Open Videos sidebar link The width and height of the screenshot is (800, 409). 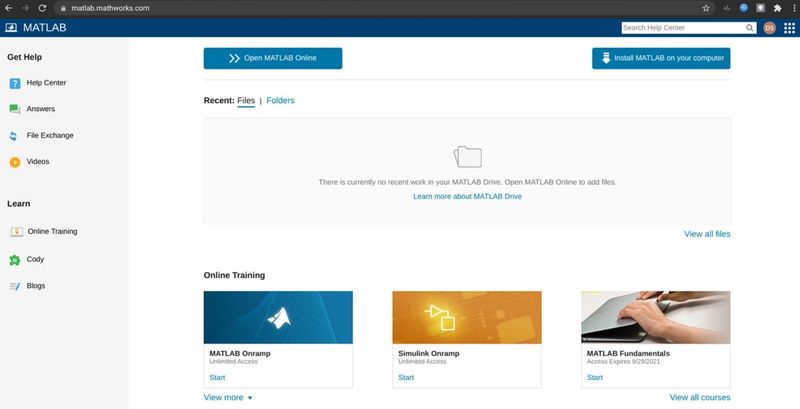[x=38, y=161]
